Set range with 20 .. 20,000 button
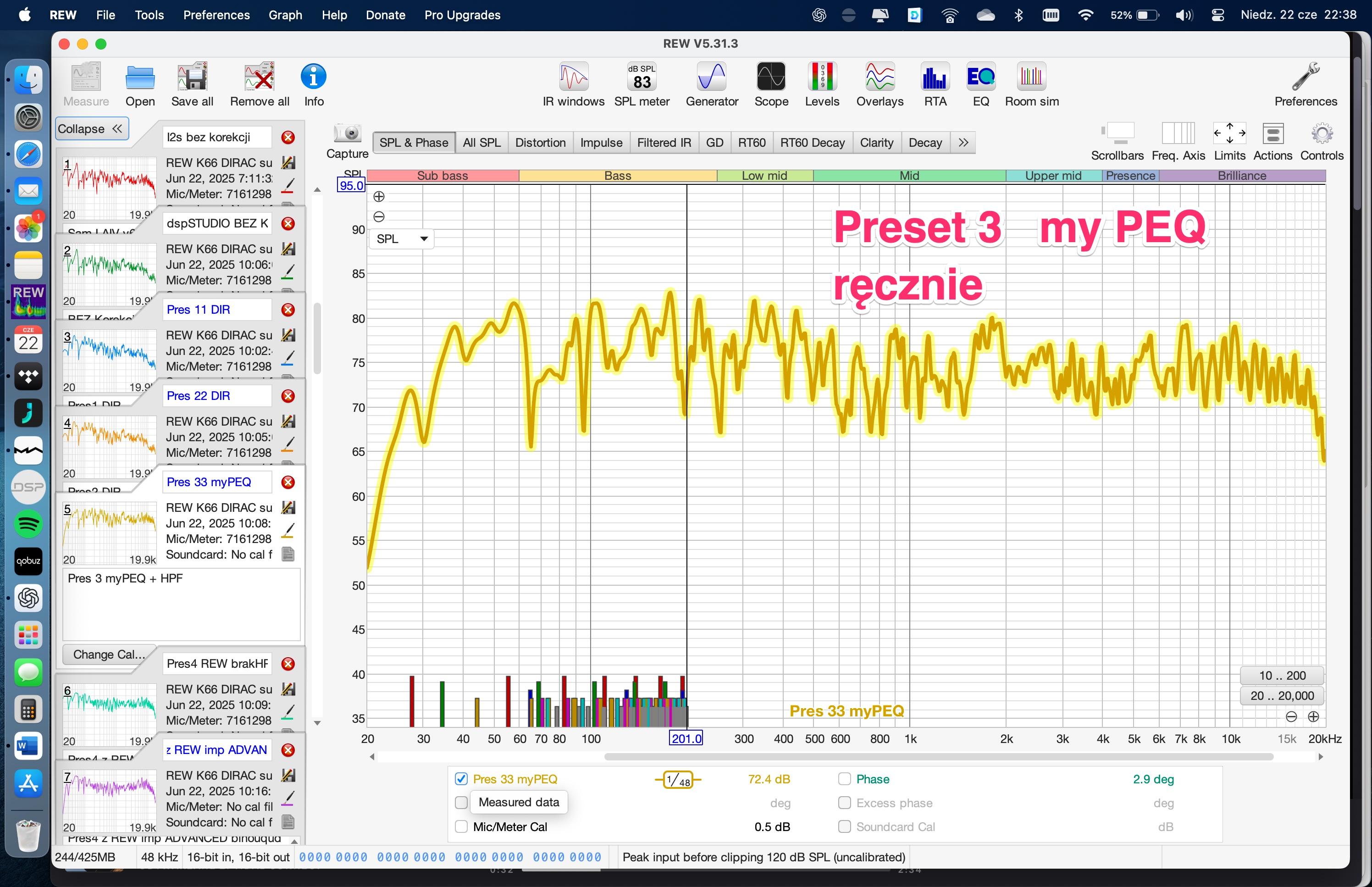 point(1281,695)
